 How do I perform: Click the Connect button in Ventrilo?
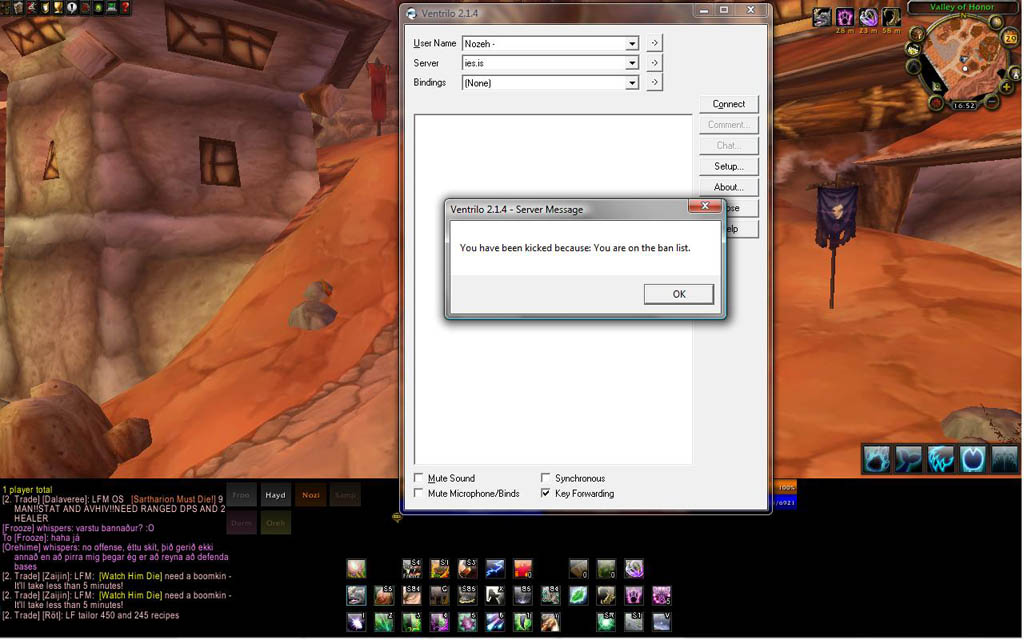tap(728, 104)
